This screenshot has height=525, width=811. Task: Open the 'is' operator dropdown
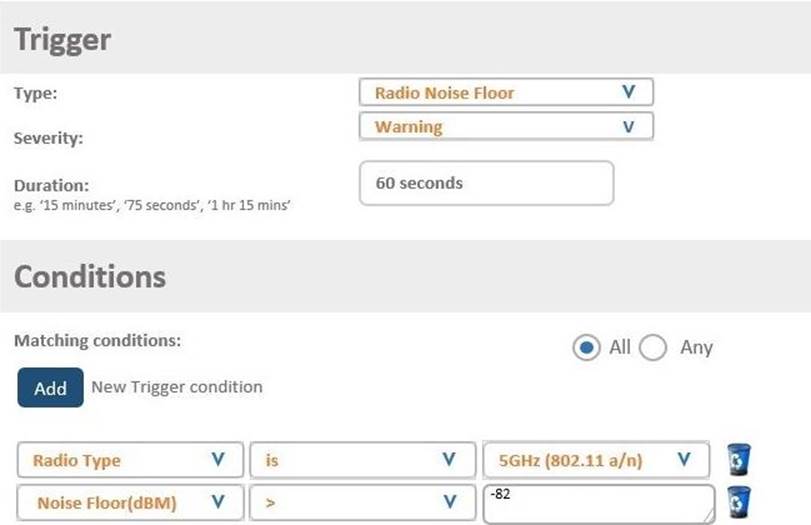[360, 461]
